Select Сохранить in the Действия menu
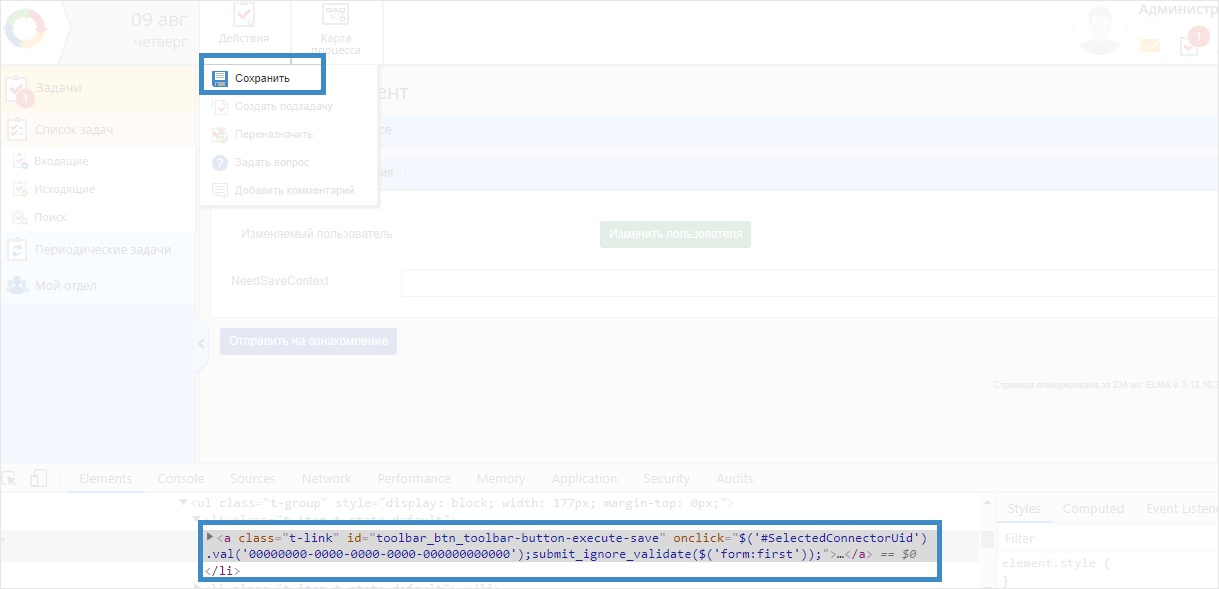This screenshot has width=1219, height=589. coord(262,78)
